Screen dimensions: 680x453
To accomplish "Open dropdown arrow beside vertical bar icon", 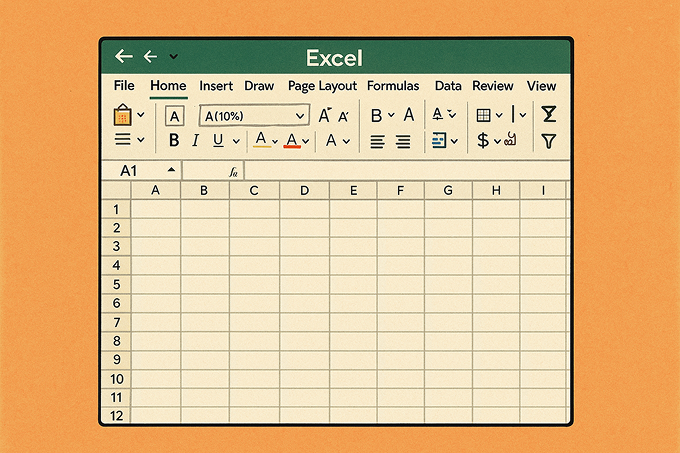I will [x=523, y=115].
